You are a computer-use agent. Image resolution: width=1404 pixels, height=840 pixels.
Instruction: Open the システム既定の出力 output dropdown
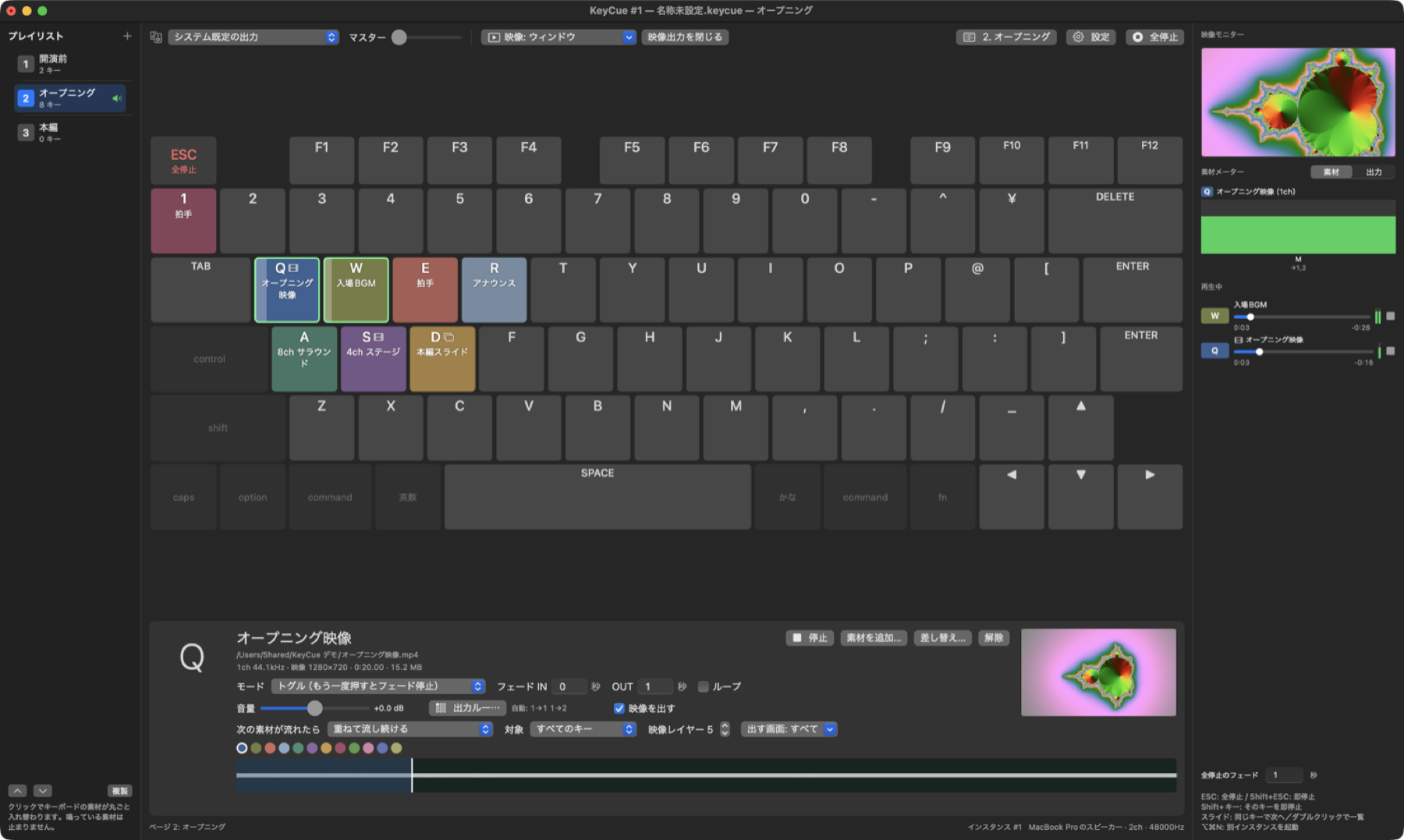[253, 37]
